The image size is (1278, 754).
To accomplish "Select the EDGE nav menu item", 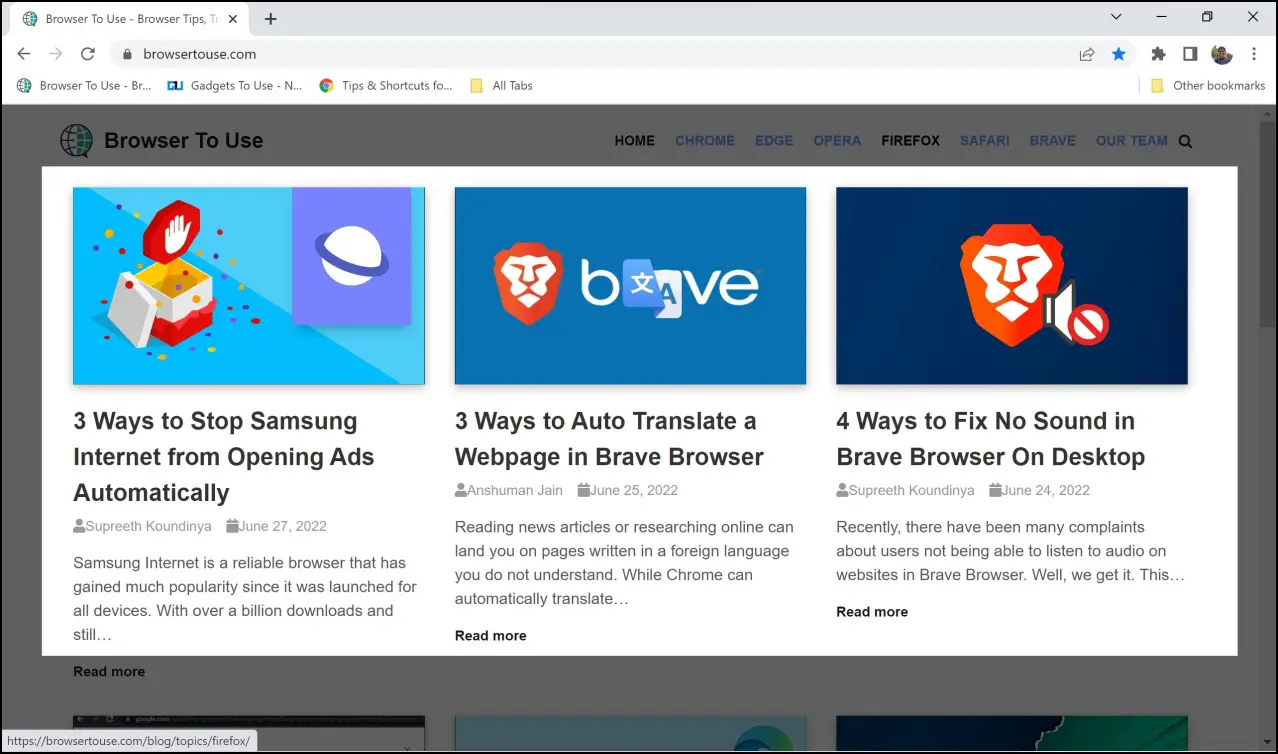I will pyautogui.click(x=774, y=141).
